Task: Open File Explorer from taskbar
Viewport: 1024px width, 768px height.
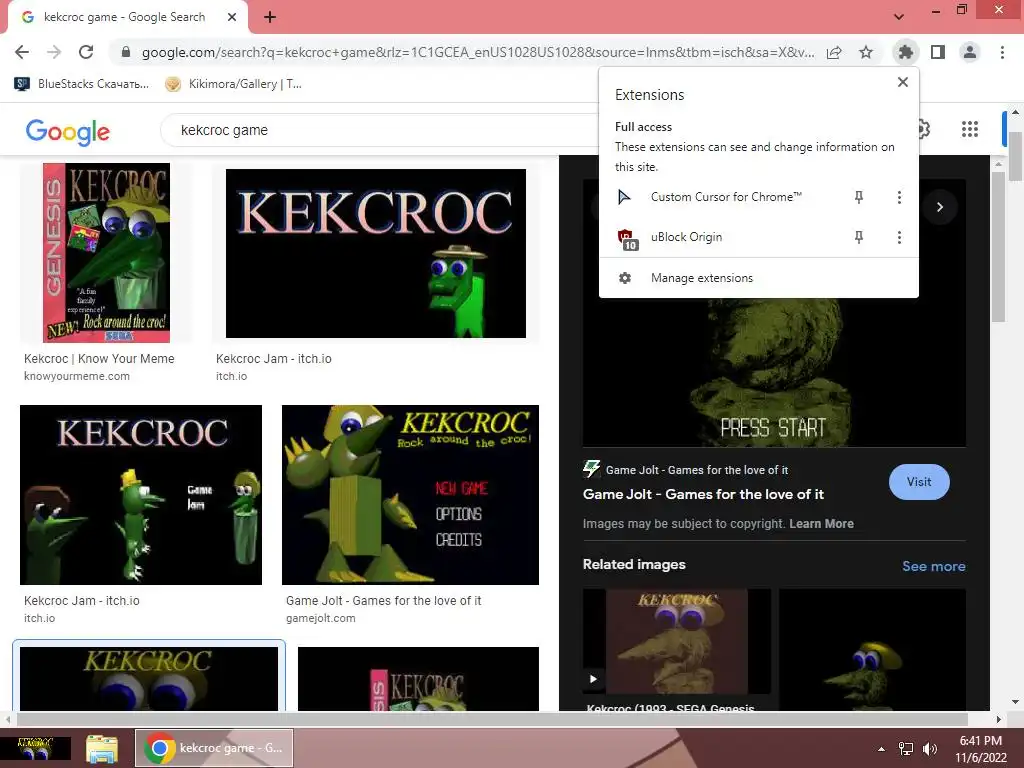Action: click(x=103, y=748)
